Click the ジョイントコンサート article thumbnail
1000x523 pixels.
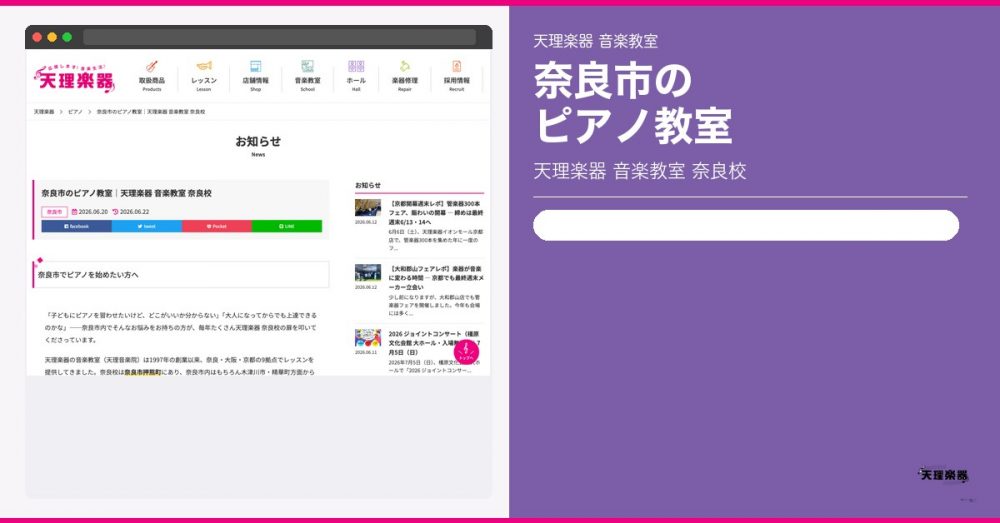368,338
